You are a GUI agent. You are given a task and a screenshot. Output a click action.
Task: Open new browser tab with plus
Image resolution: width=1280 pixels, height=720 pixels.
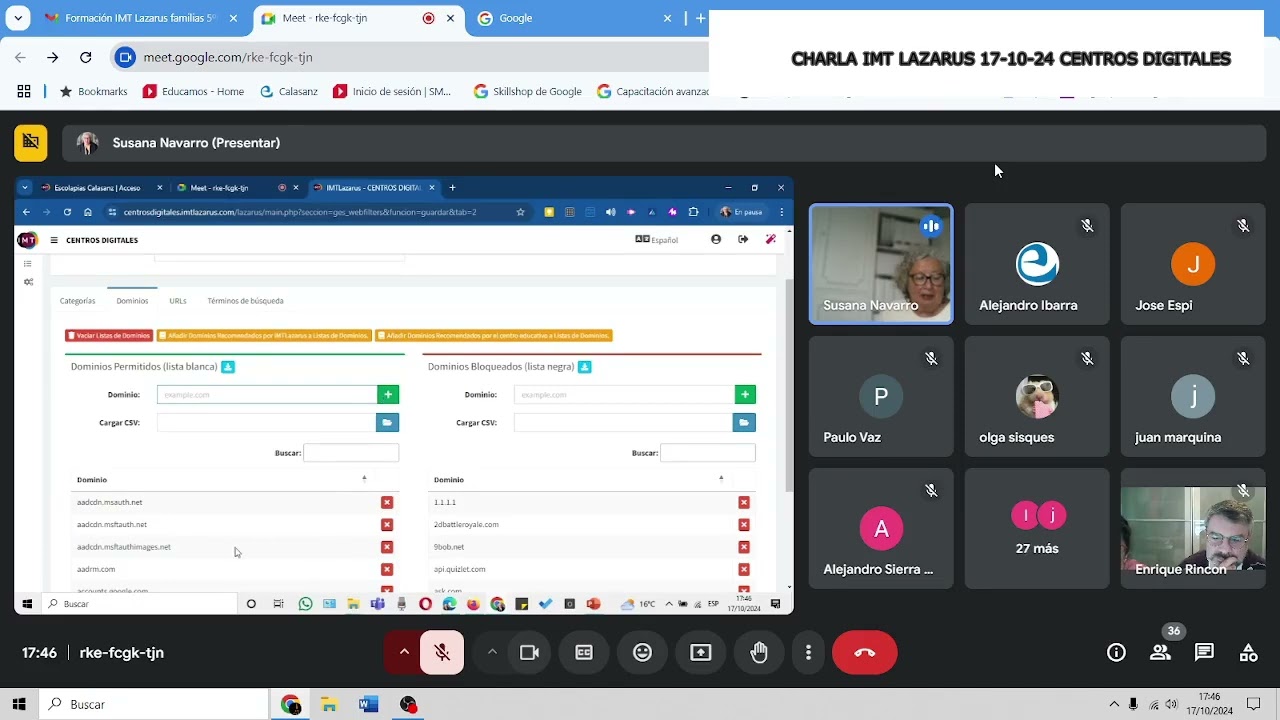click(701, 18)
